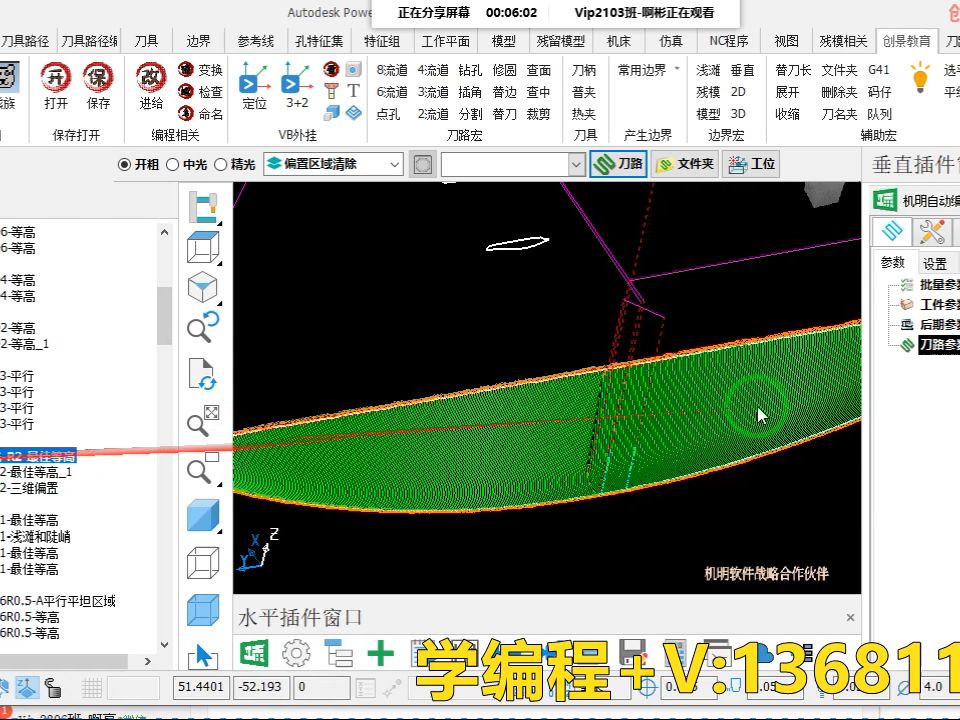Click the 裁剪 macro button
Viewport: 960px width, 720px height.
(538, 114)
